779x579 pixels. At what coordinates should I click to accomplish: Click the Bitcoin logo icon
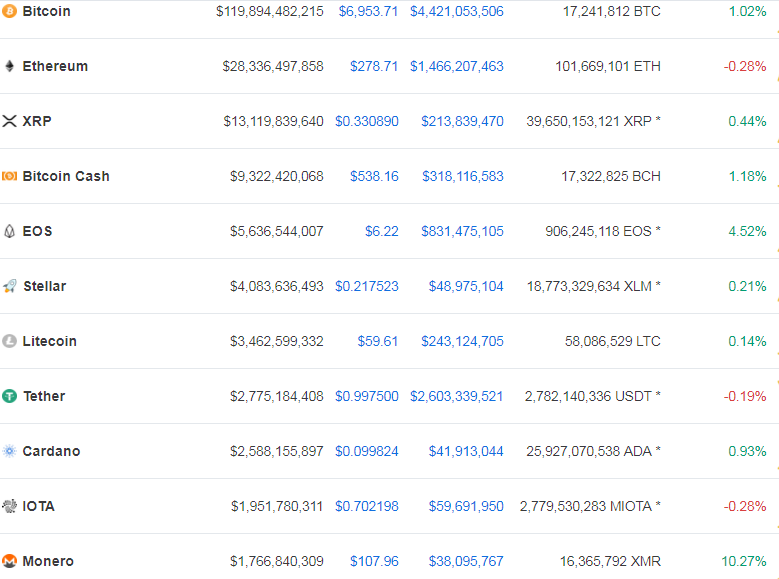pos(9,11)
